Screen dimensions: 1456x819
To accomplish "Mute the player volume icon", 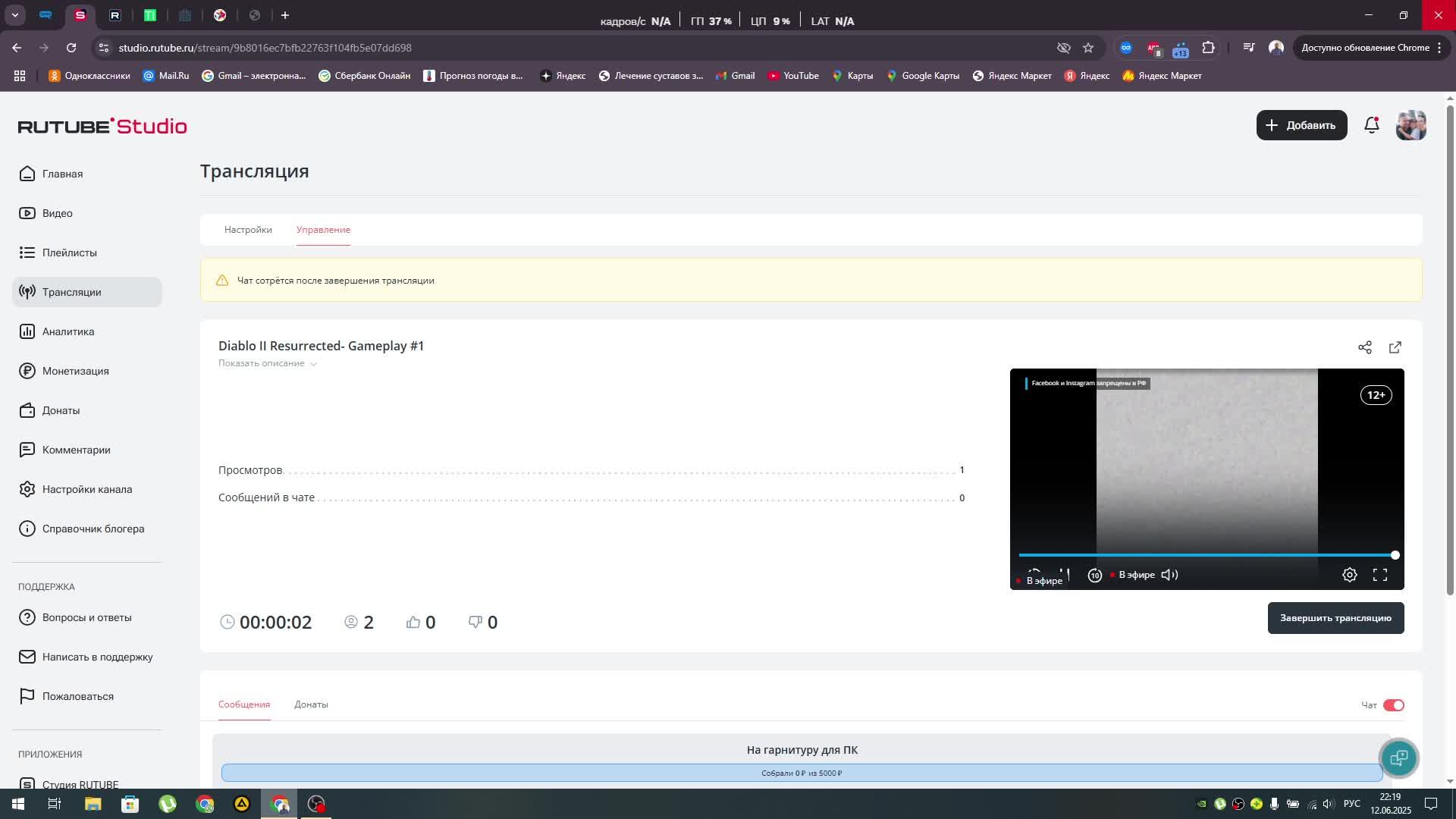I will point(1169,575).
